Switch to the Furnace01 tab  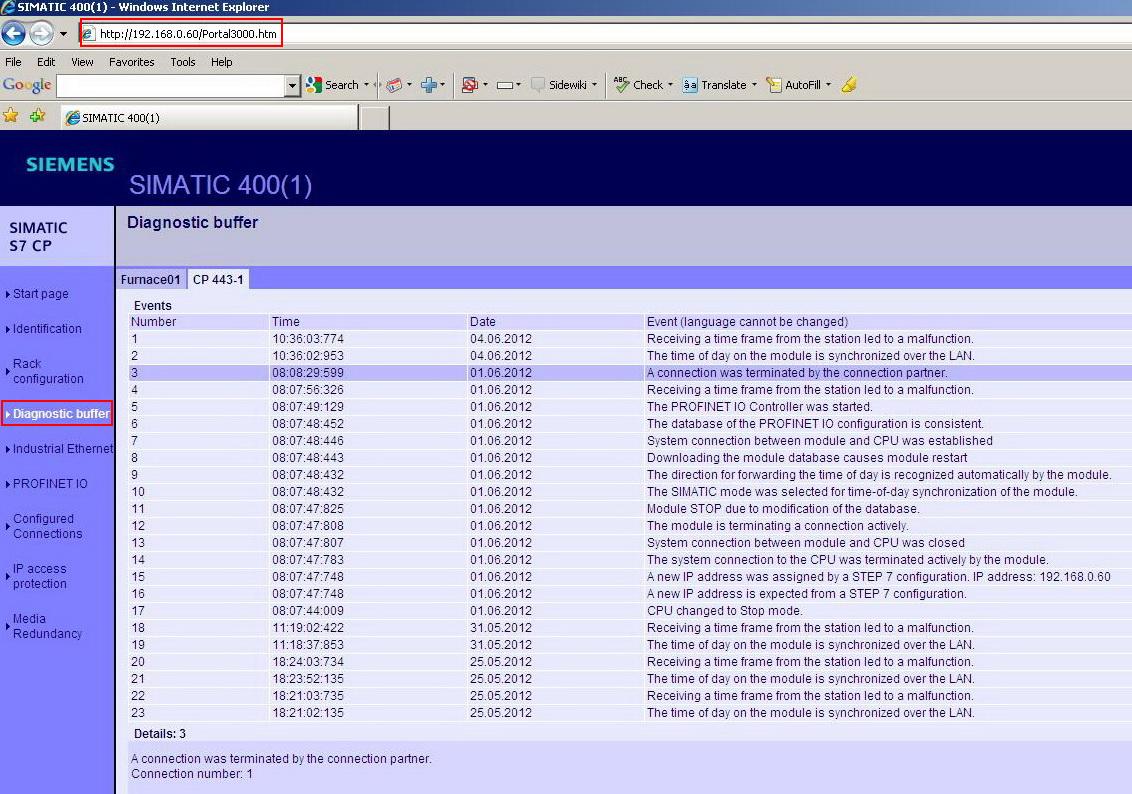[x=151, y=280]
